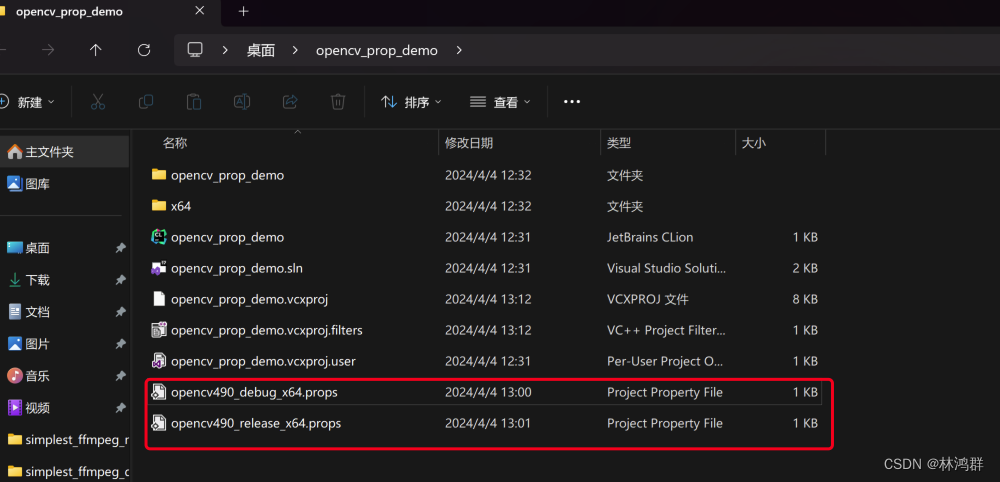
Task: Unpin 文档 using its pin icon
Action: click(120, 312)
